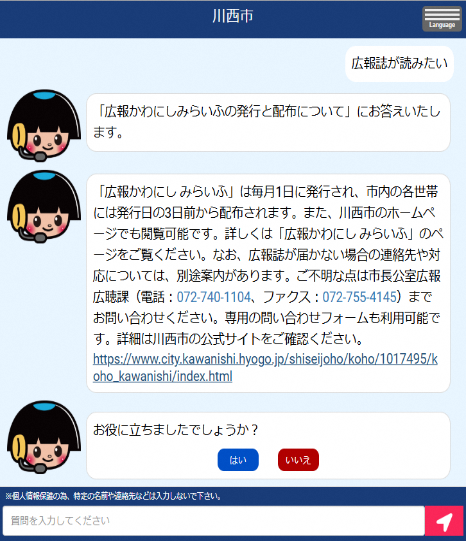Screen dimensions: 466x541
Task: Open the kawanishi koho index.html link
Action: pyautogui.click(x=265, y=367)
